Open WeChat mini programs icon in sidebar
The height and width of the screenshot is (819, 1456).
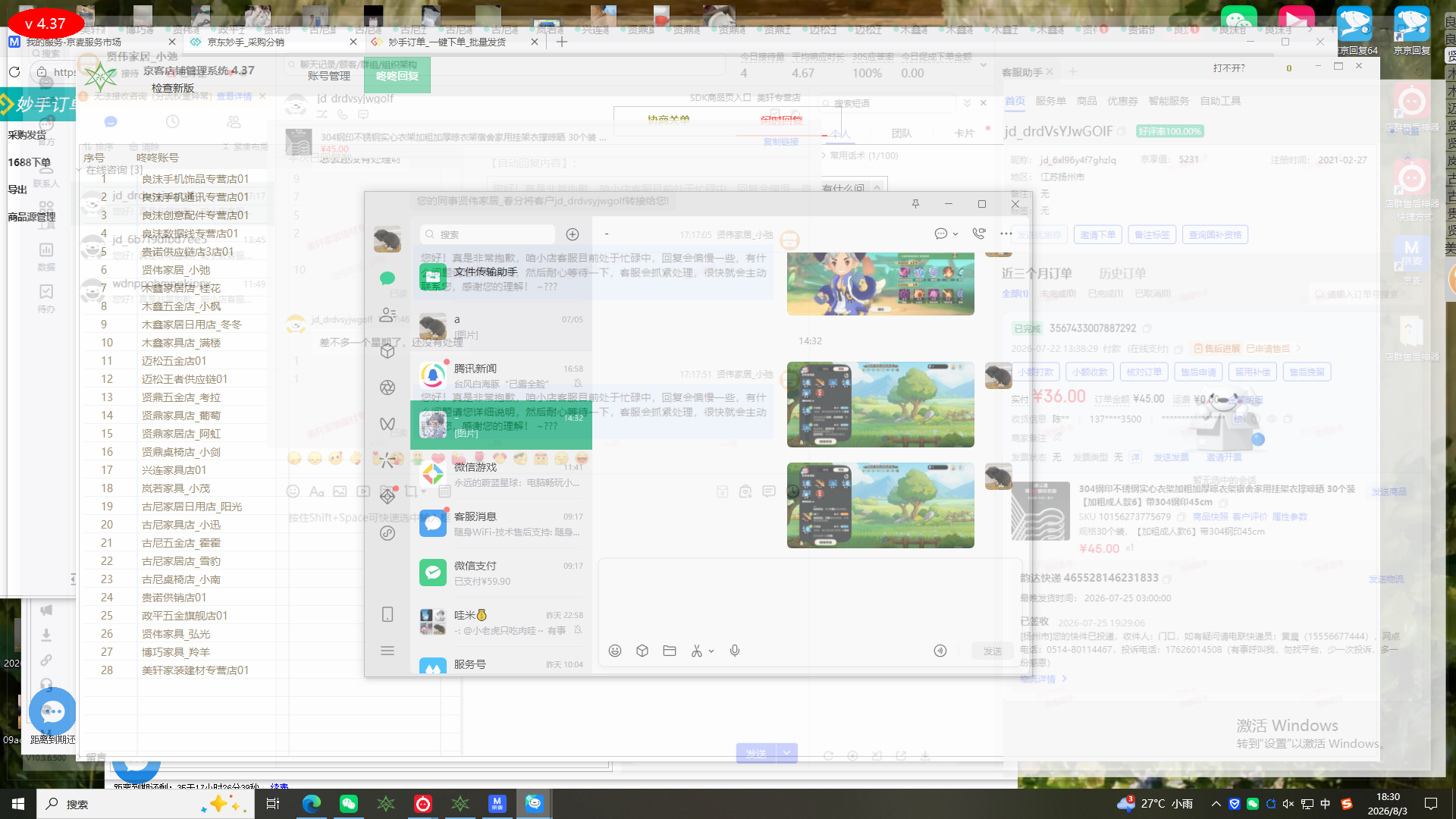point(388,533)
